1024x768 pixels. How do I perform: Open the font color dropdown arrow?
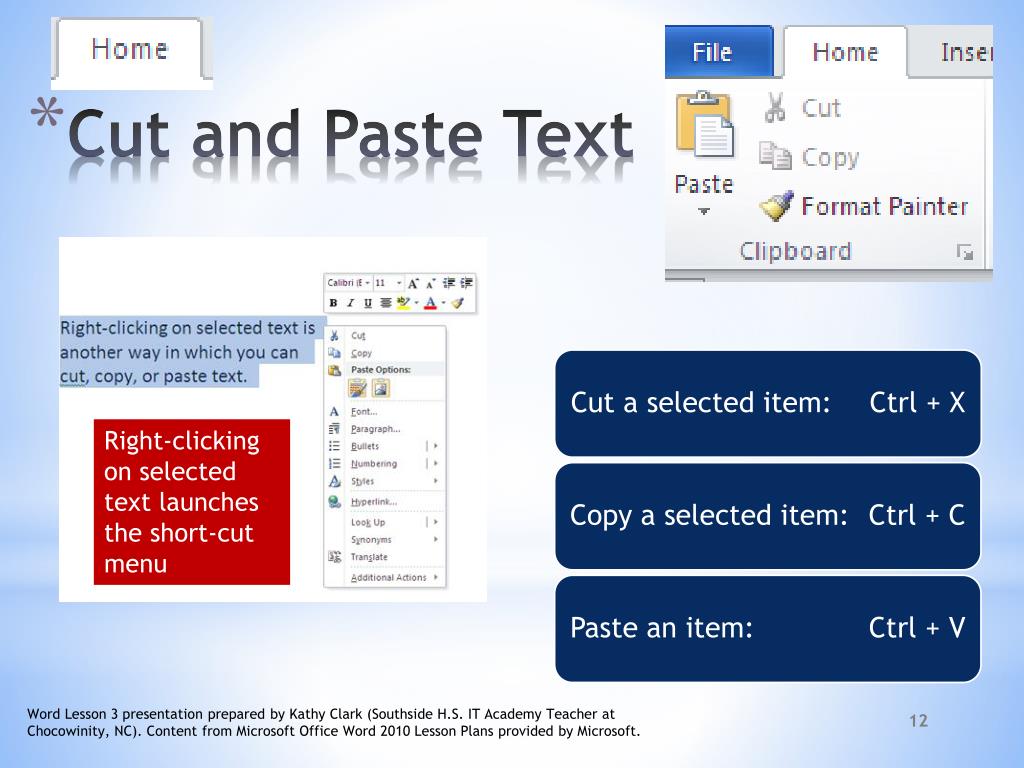[x=443, y=302]
